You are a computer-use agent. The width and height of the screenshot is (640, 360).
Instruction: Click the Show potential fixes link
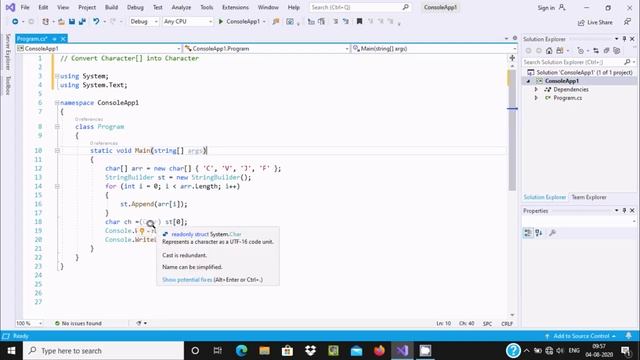(x=187, y=280)
